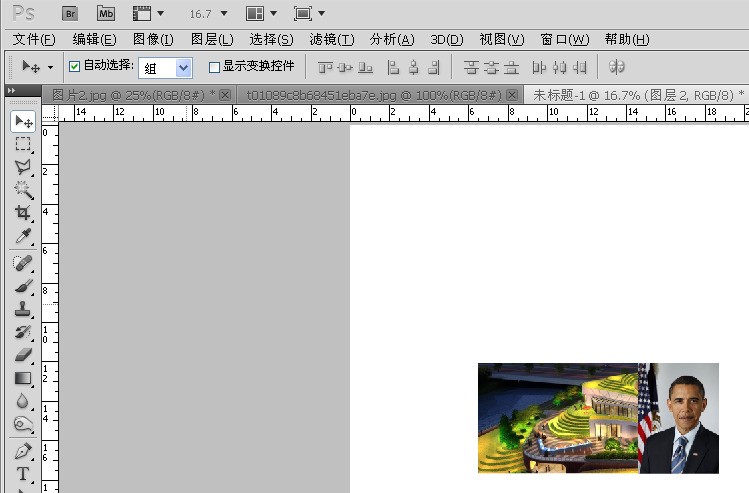Open the 编辑(E) menu
The width and height of the screenshot is (749, 493).
coord(94,39)
